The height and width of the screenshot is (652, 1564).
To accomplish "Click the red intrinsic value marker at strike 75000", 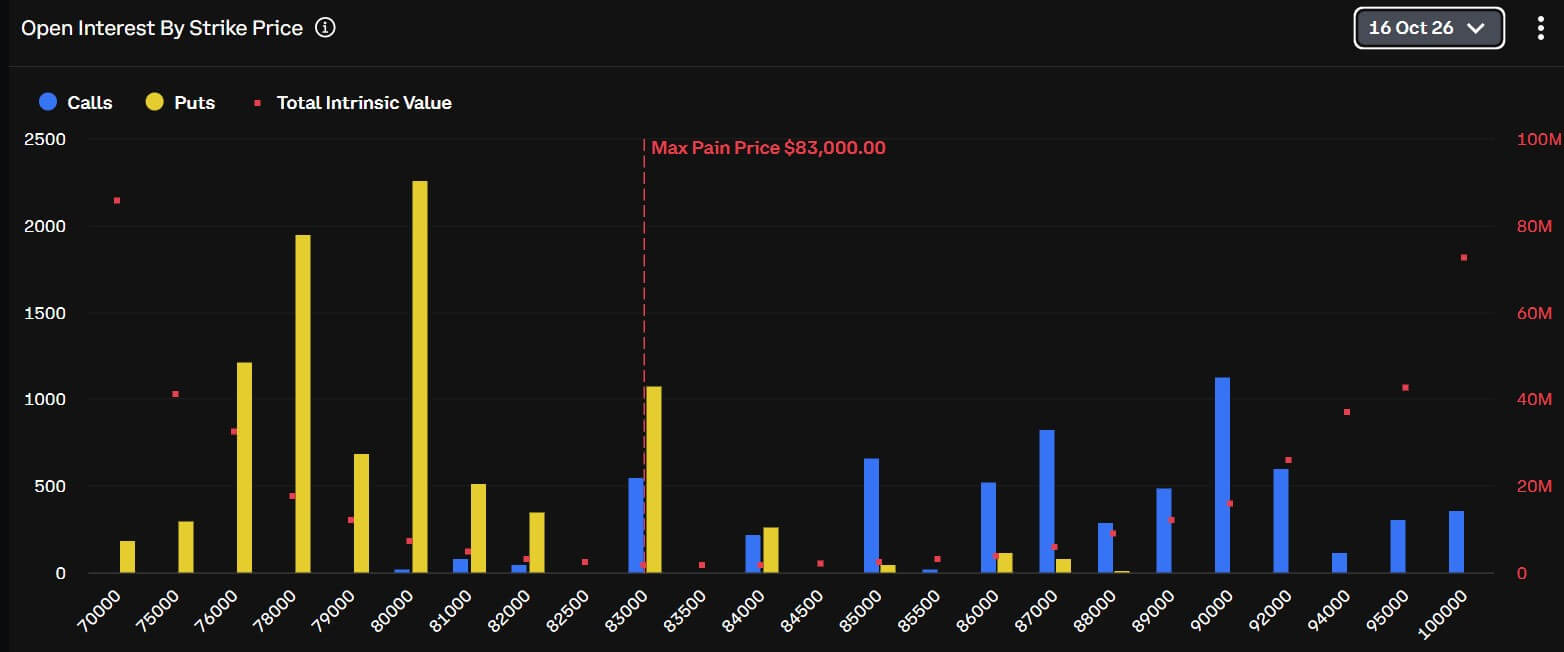I will click(175, 394).
